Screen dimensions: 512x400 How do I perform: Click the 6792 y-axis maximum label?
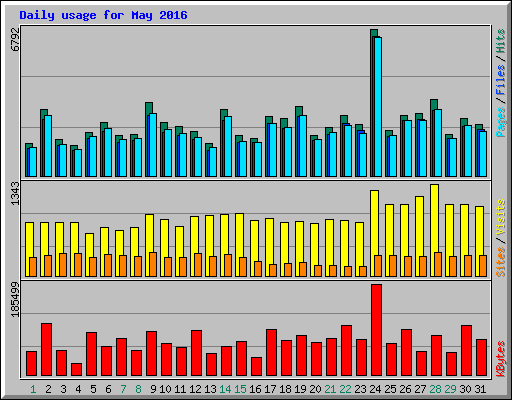[15, 40]
